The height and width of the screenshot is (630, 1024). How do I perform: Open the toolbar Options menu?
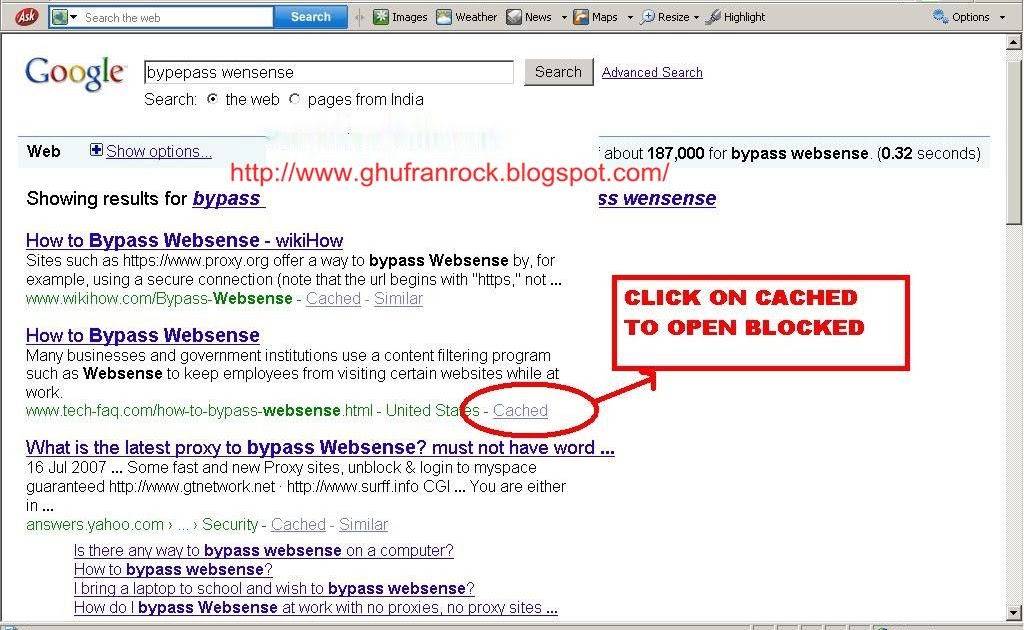click(961, 17)
